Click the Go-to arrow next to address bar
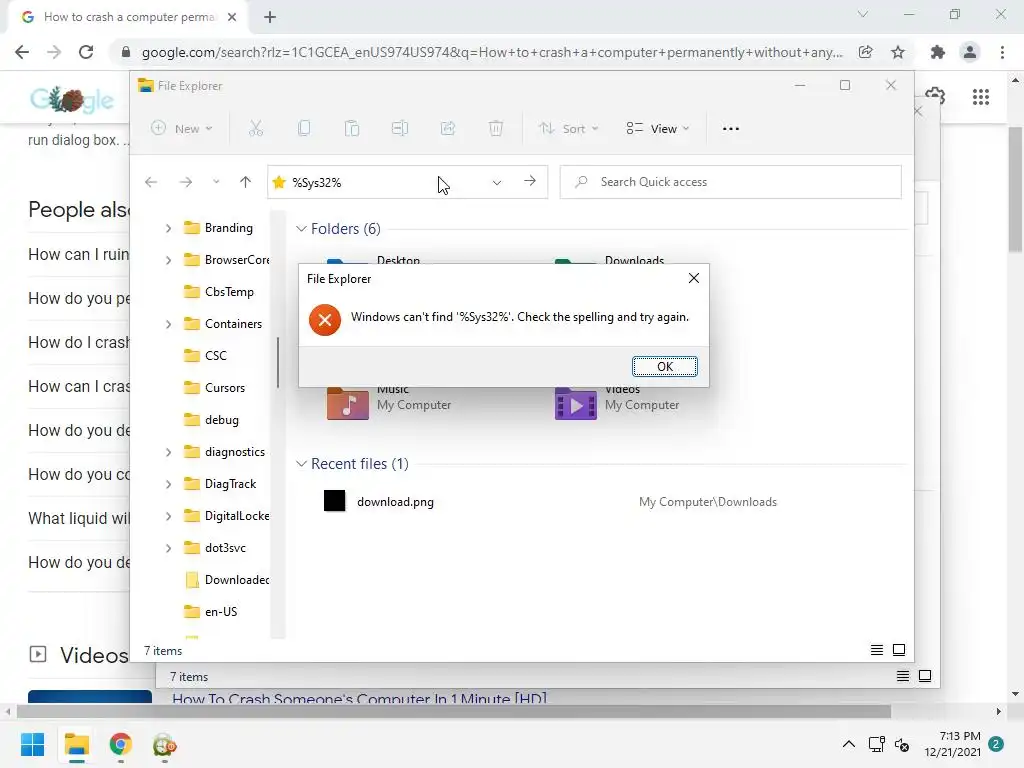 [530, 181]
